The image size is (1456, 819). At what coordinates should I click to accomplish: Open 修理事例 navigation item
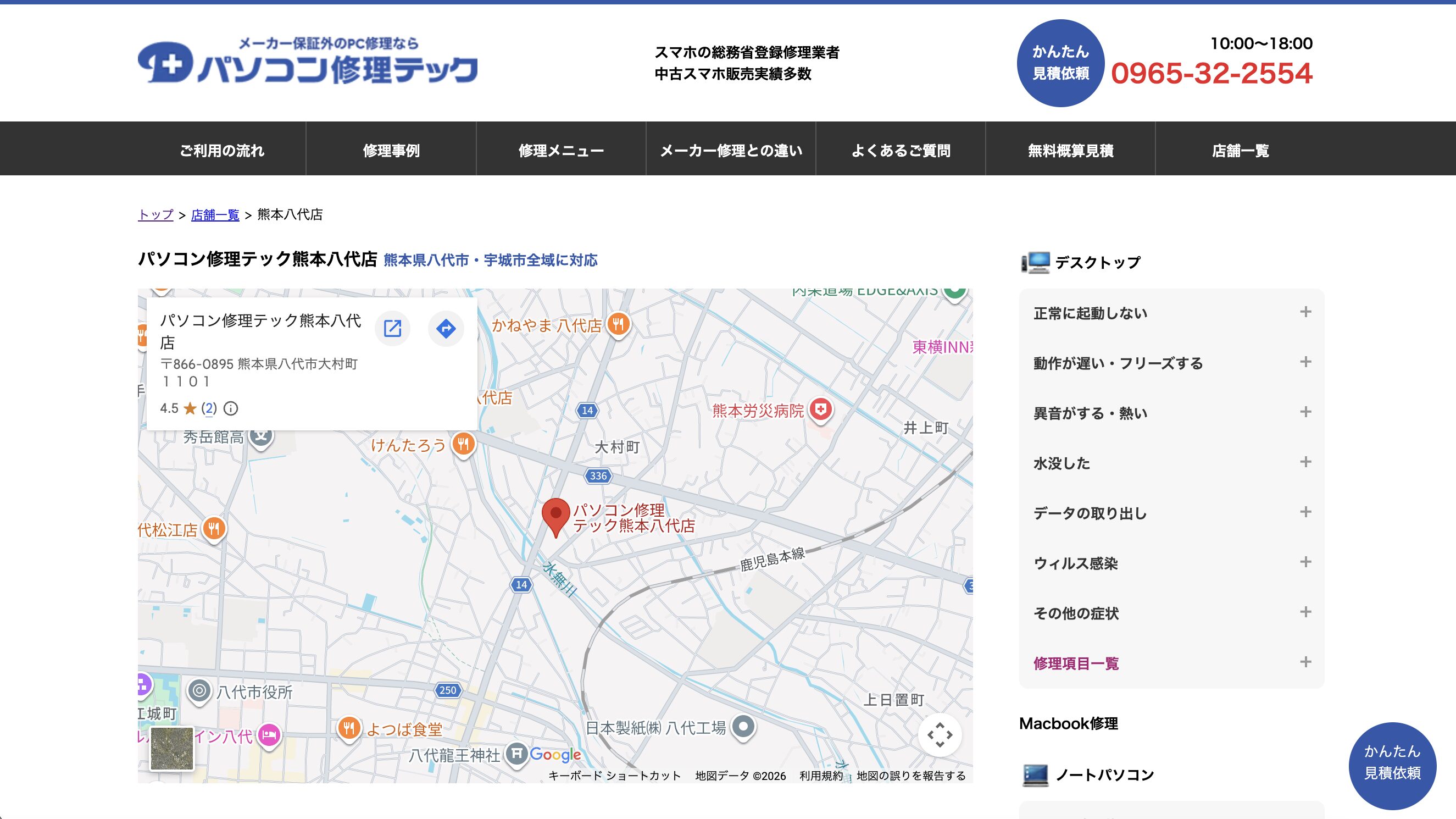(x=391, y=150)
